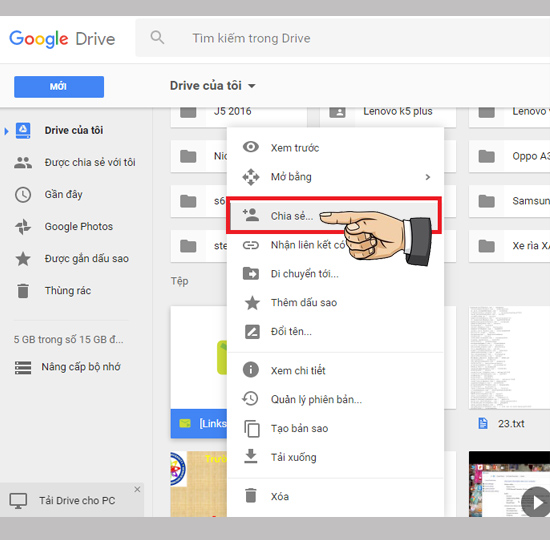Viewport: 550px width, 540px height.
Task: Click Tải Drive cho PC text
Action: (77, 501)
